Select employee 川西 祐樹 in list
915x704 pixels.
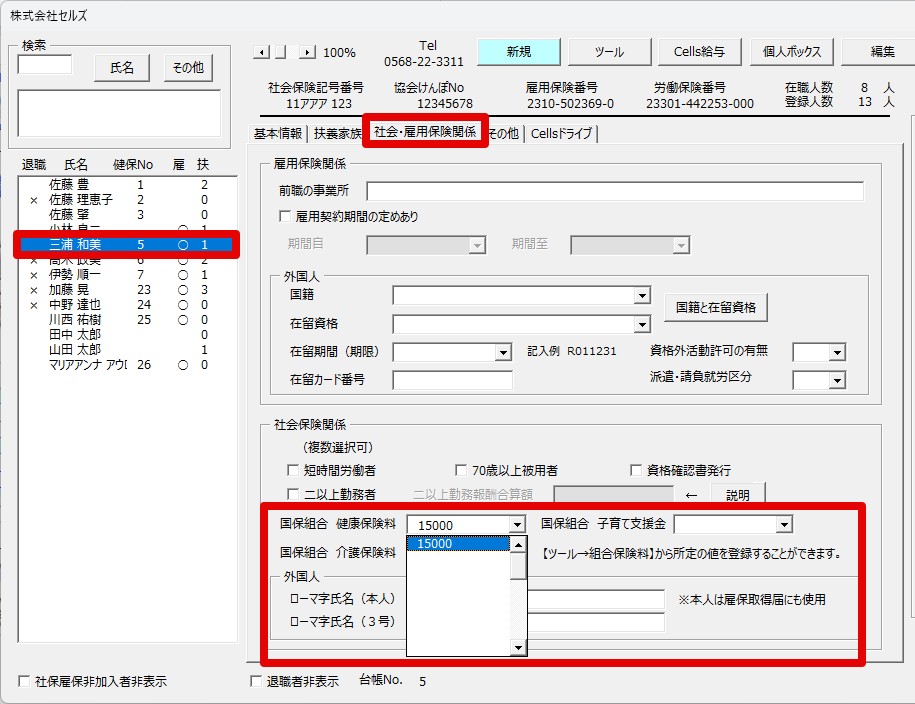[128, 320]
